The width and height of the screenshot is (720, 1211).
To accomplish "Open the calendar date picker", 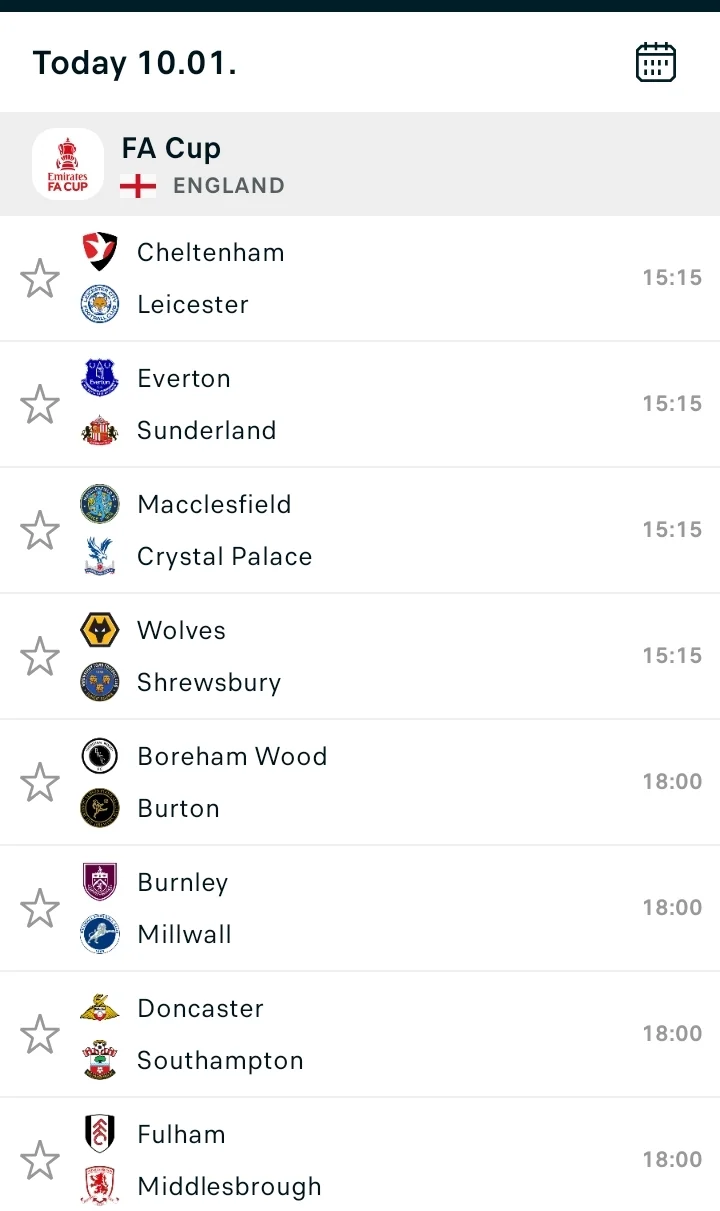I will click(x=656, y=62).
